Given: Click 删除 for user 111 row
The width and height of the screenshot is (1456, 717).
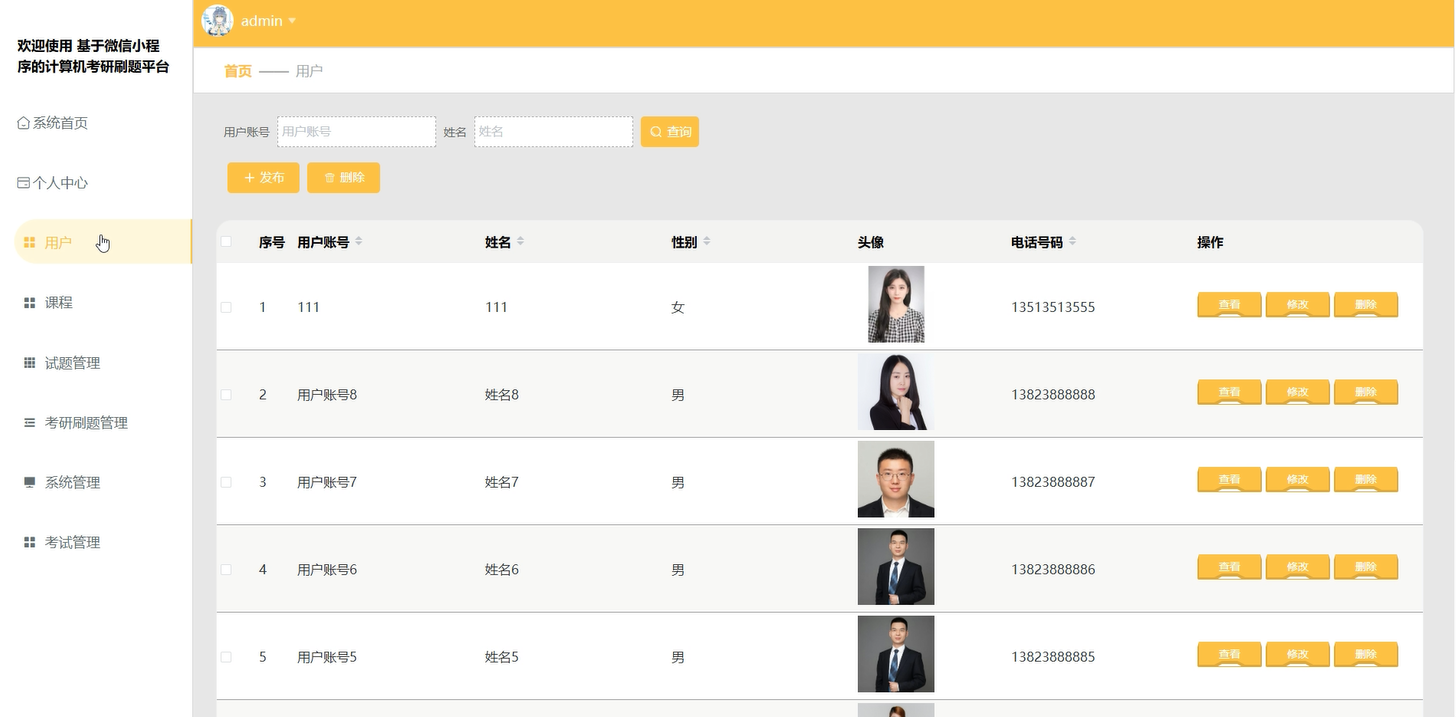Looking at the screenshot, I should pyautogui.click(x=1366, y=305).
